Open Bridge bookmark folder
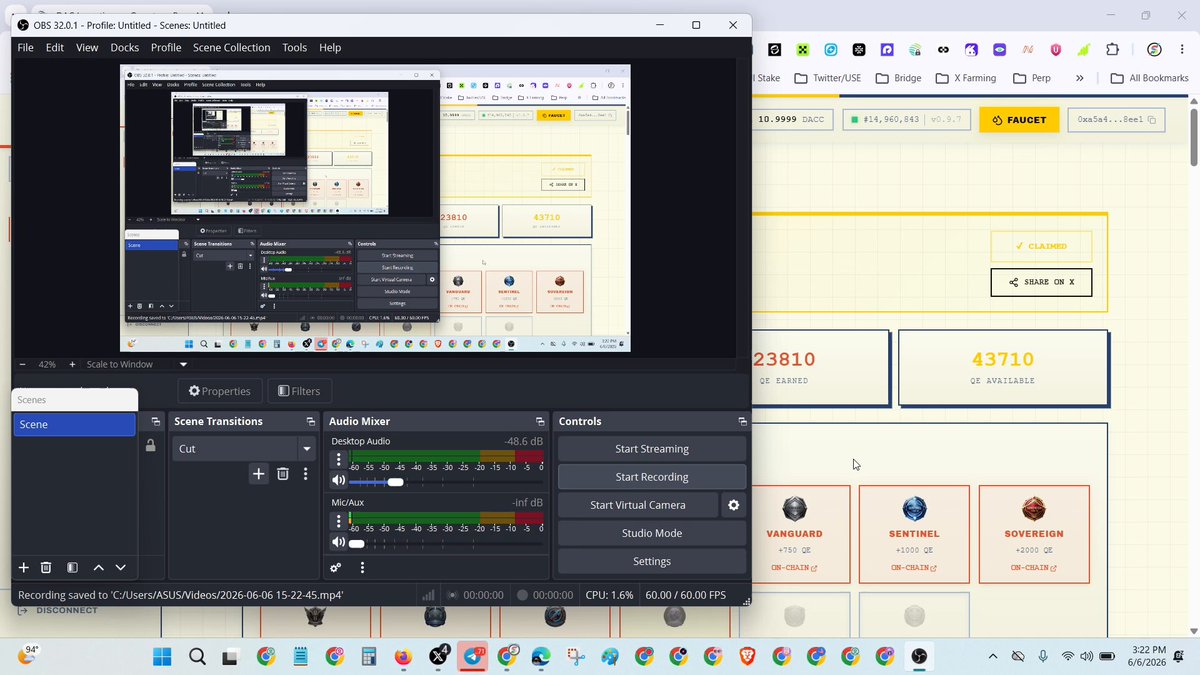This screenshot has width=1200, height=675. click(898, 78)
